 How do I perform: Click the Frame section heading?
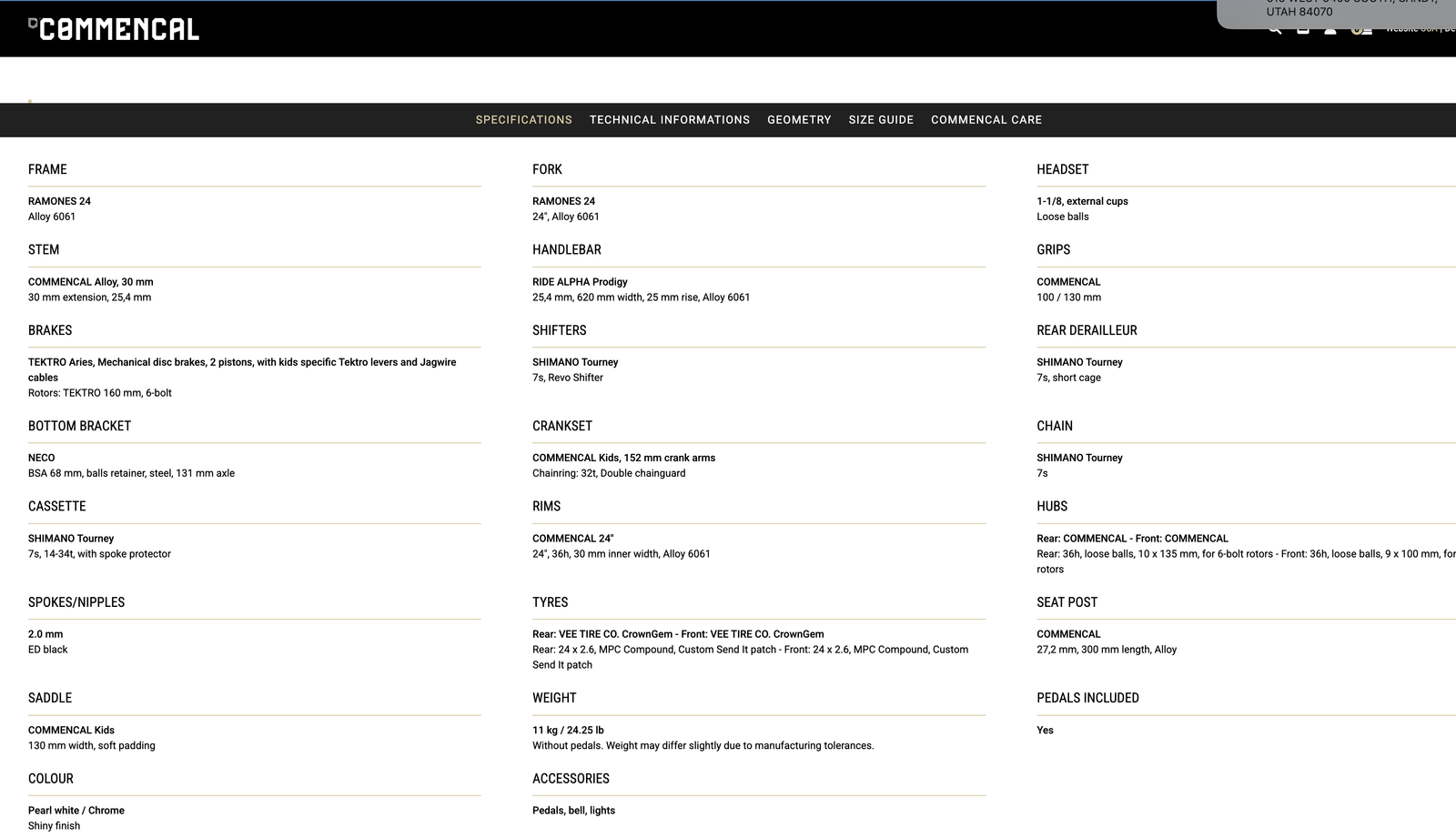(x=47, y=170)
